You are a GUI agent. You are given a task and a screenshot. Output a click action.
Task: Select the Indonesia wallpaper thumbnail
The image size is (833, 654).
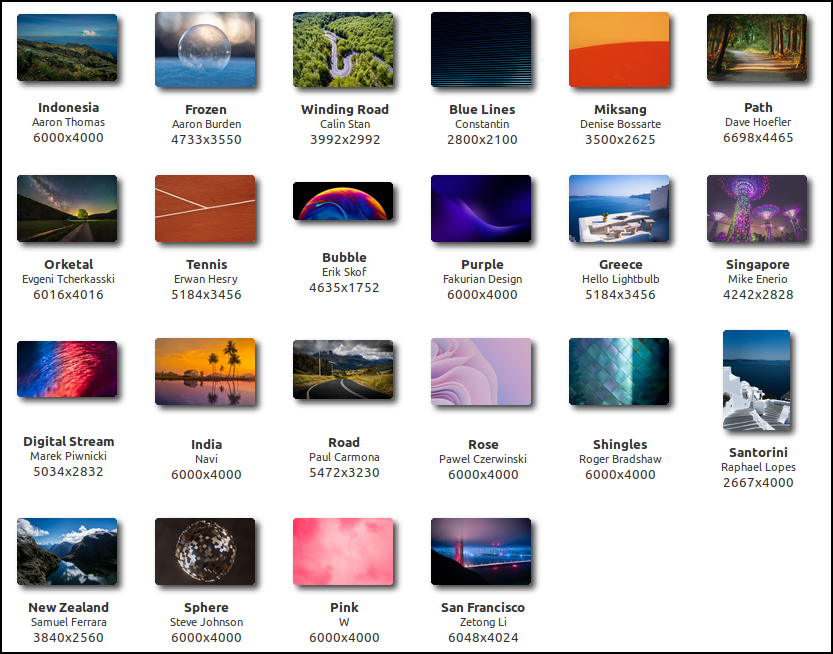click(x=67, y=47)
